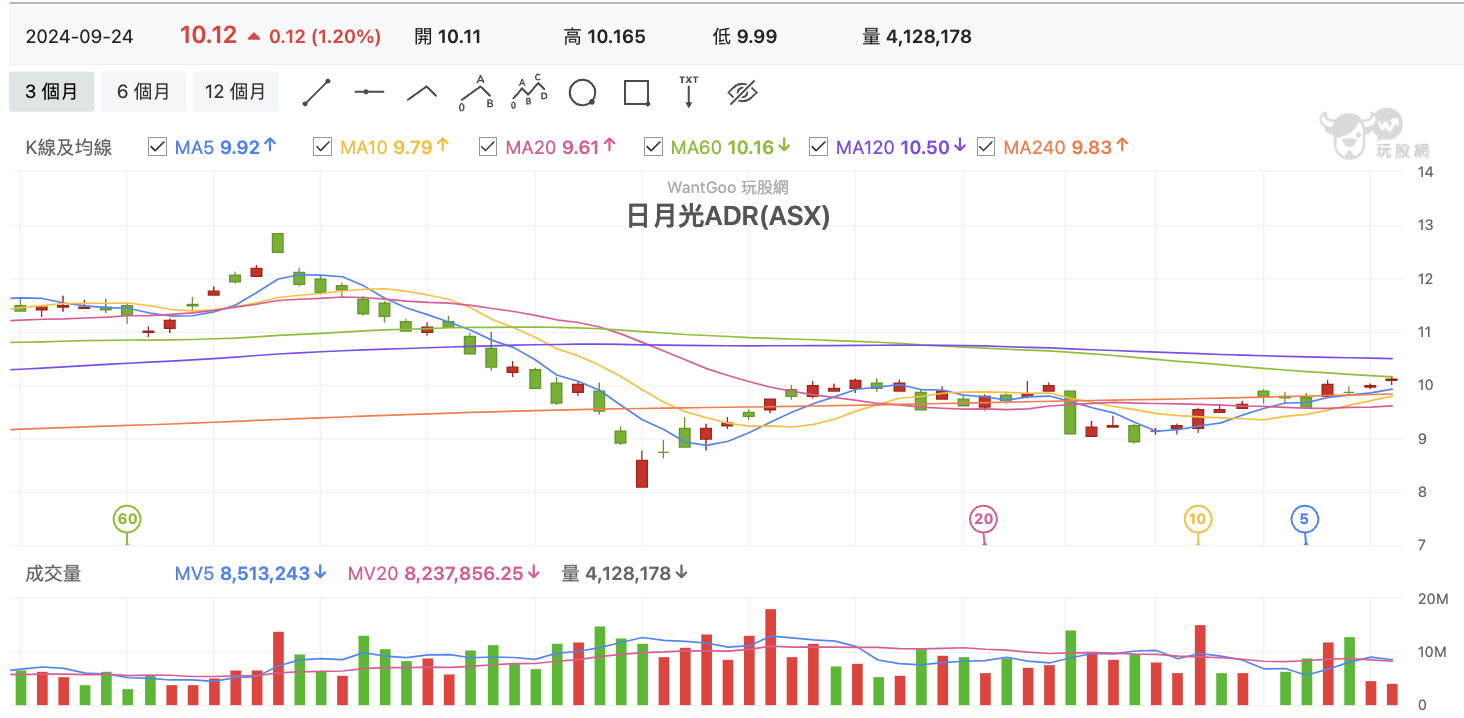Switch chart range to 3 個月
The height and width of the screenshot is (718, 1464).
(52, 92)
